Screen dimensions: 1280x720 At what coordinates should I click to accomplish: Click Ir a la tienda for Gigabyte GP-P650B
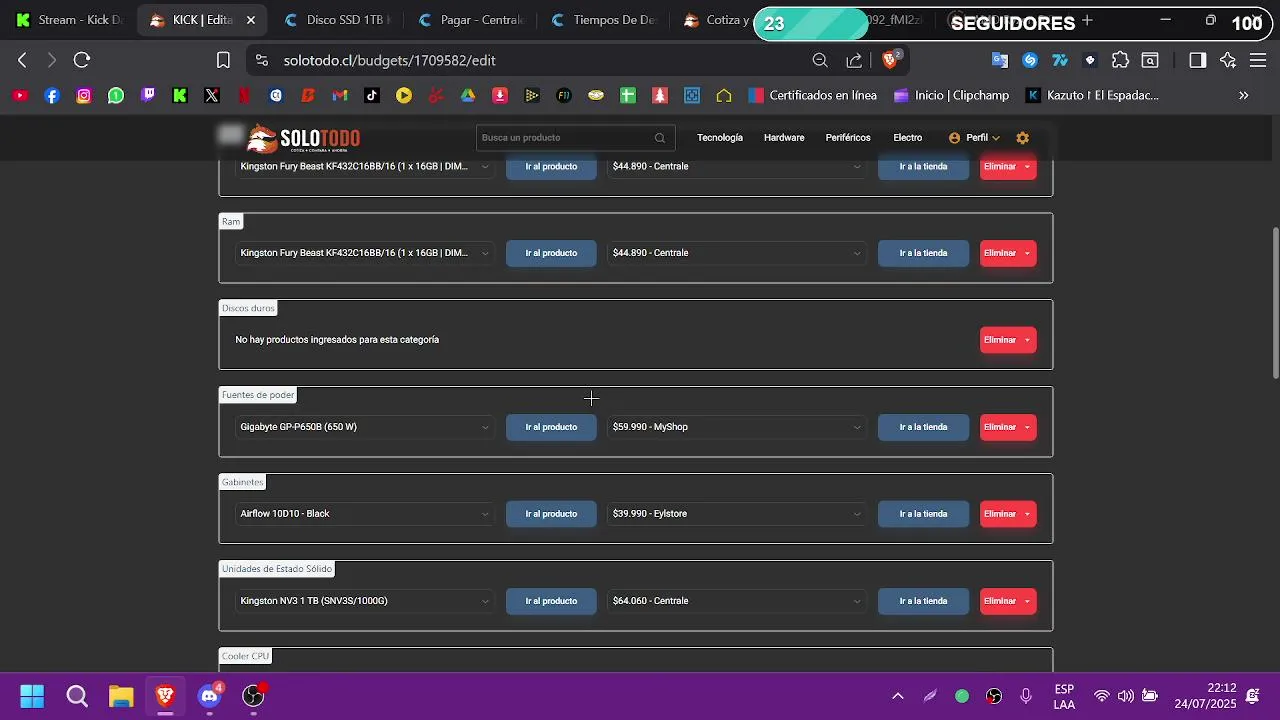pyautogui.click(x=923, y=427)
